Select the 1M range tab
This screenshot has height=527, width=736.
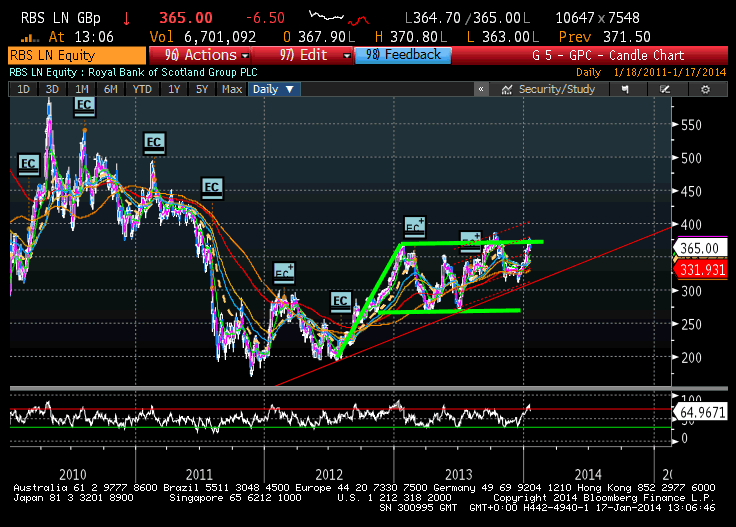tap(82, 89)
